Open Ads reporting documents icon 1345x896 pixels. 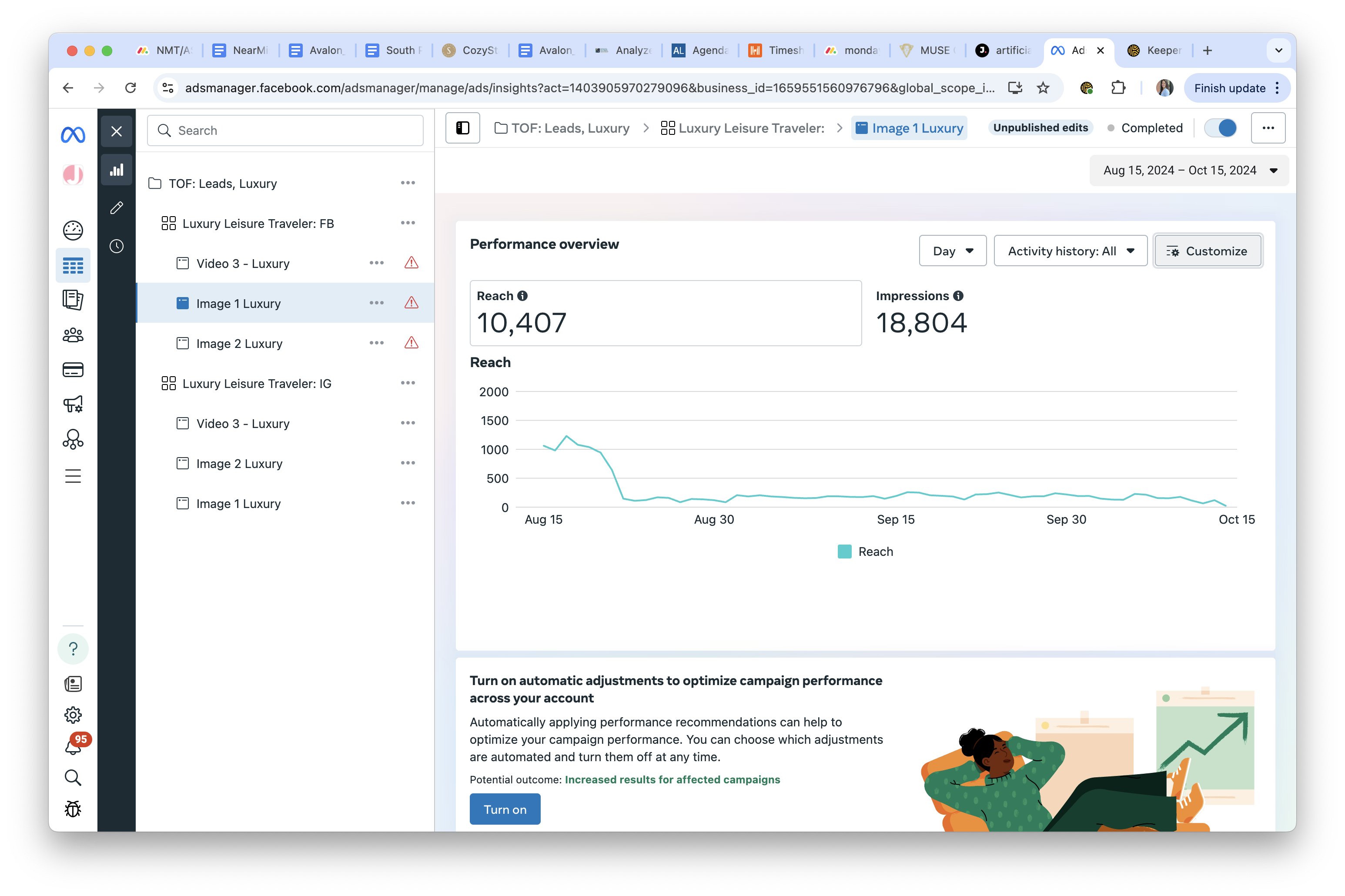point(73,300)
